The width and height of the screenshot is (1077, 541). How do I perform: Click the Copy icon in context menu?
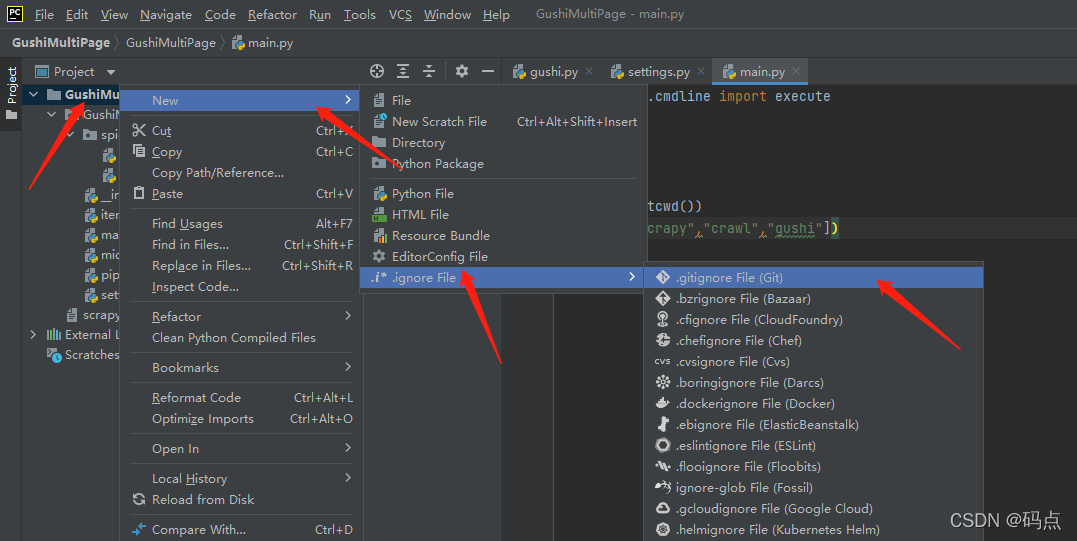tap(139, 151)
